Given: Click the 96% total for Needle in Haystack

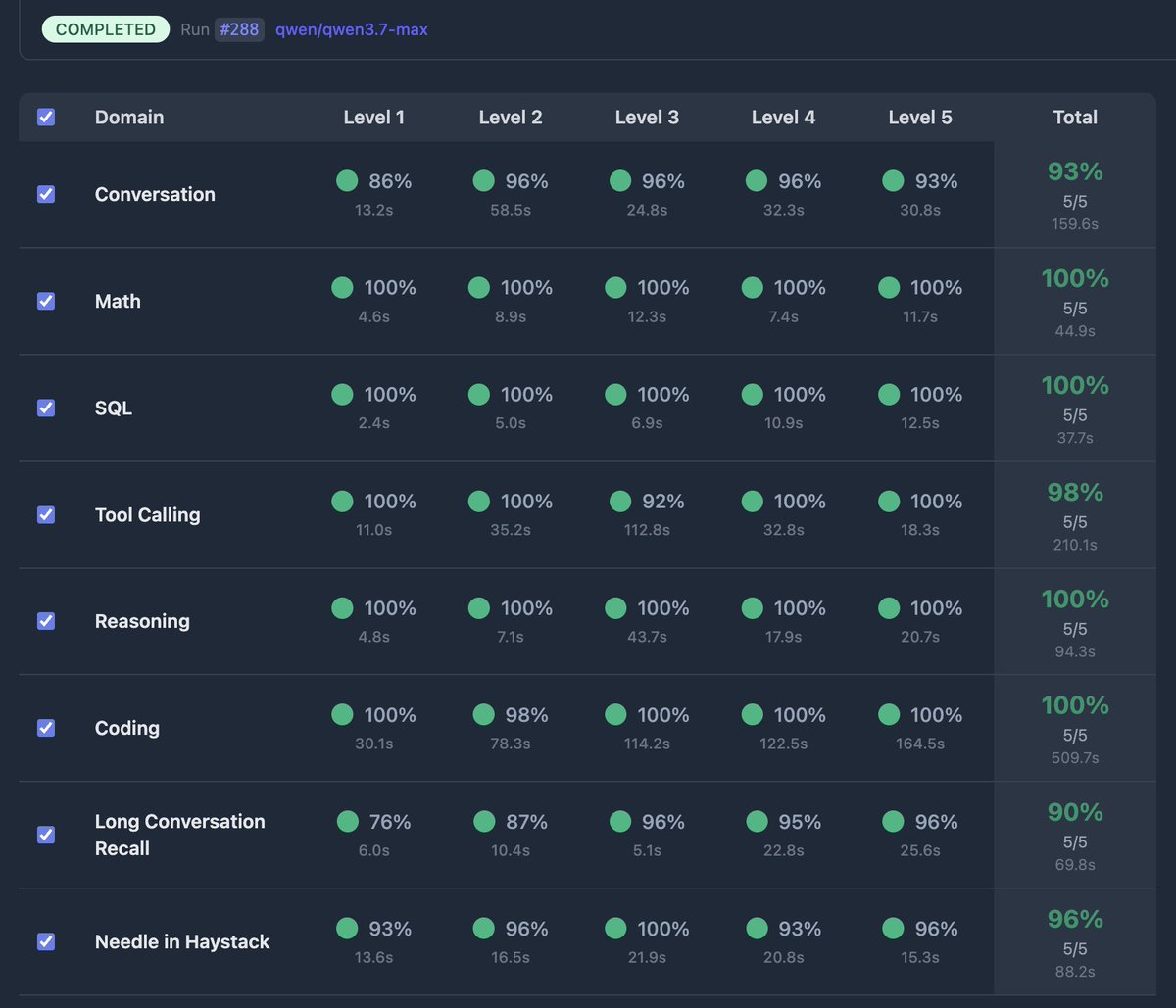Looking at the screenshot, I should 1075,919.
